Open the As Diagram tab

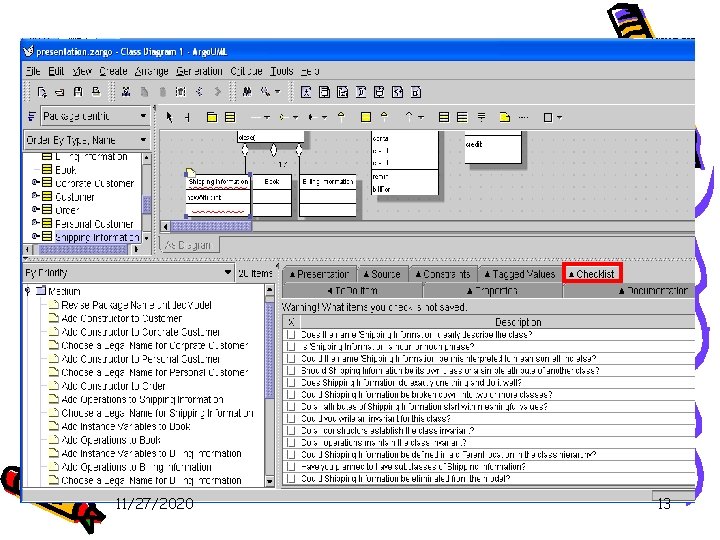[188, 245]
